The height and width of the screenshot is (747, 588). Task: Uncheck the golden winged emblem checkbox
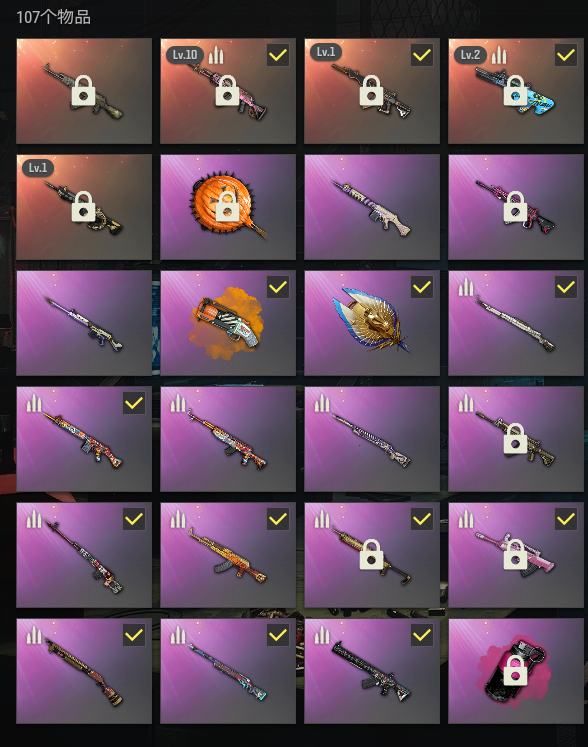pos(422,287)
